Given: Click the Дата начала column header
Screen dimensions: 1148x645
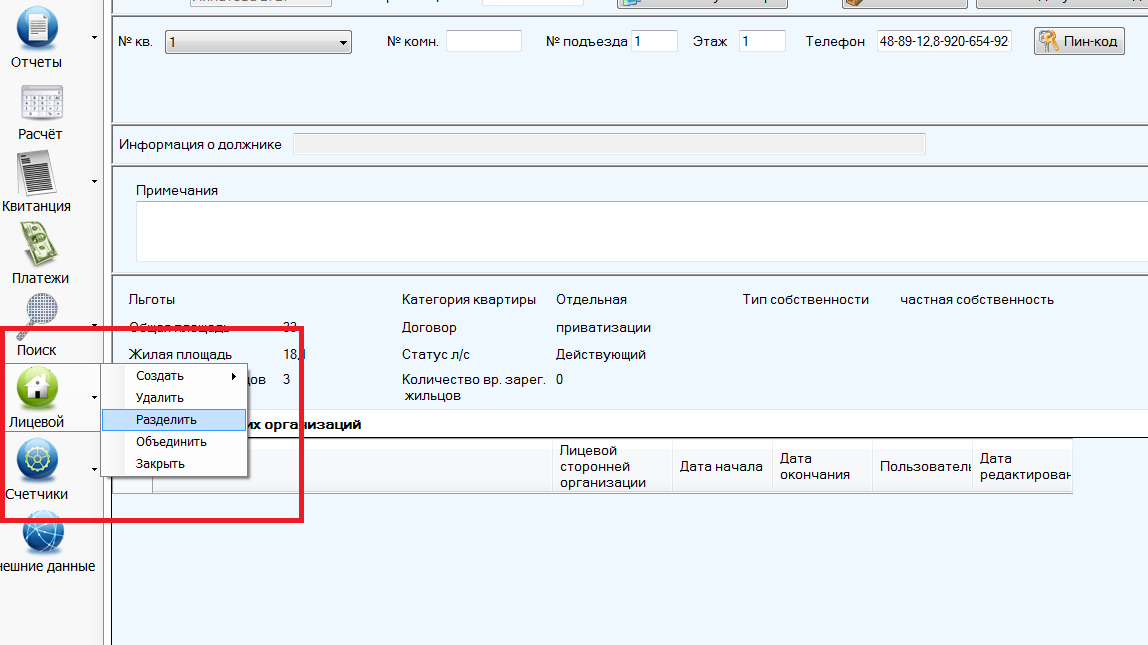Looking at the screenshot, I should 721,466.
